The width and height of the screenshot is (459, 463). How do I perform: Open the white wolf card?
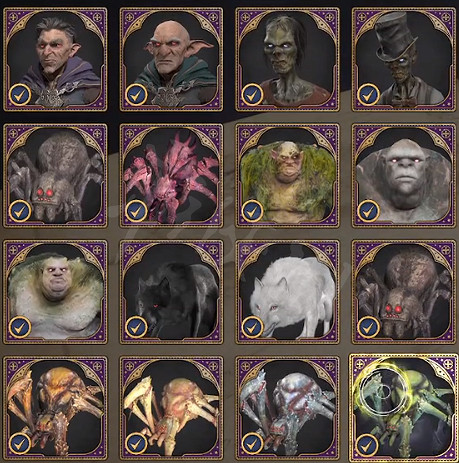pyautogui.click(x=288, y=292)
